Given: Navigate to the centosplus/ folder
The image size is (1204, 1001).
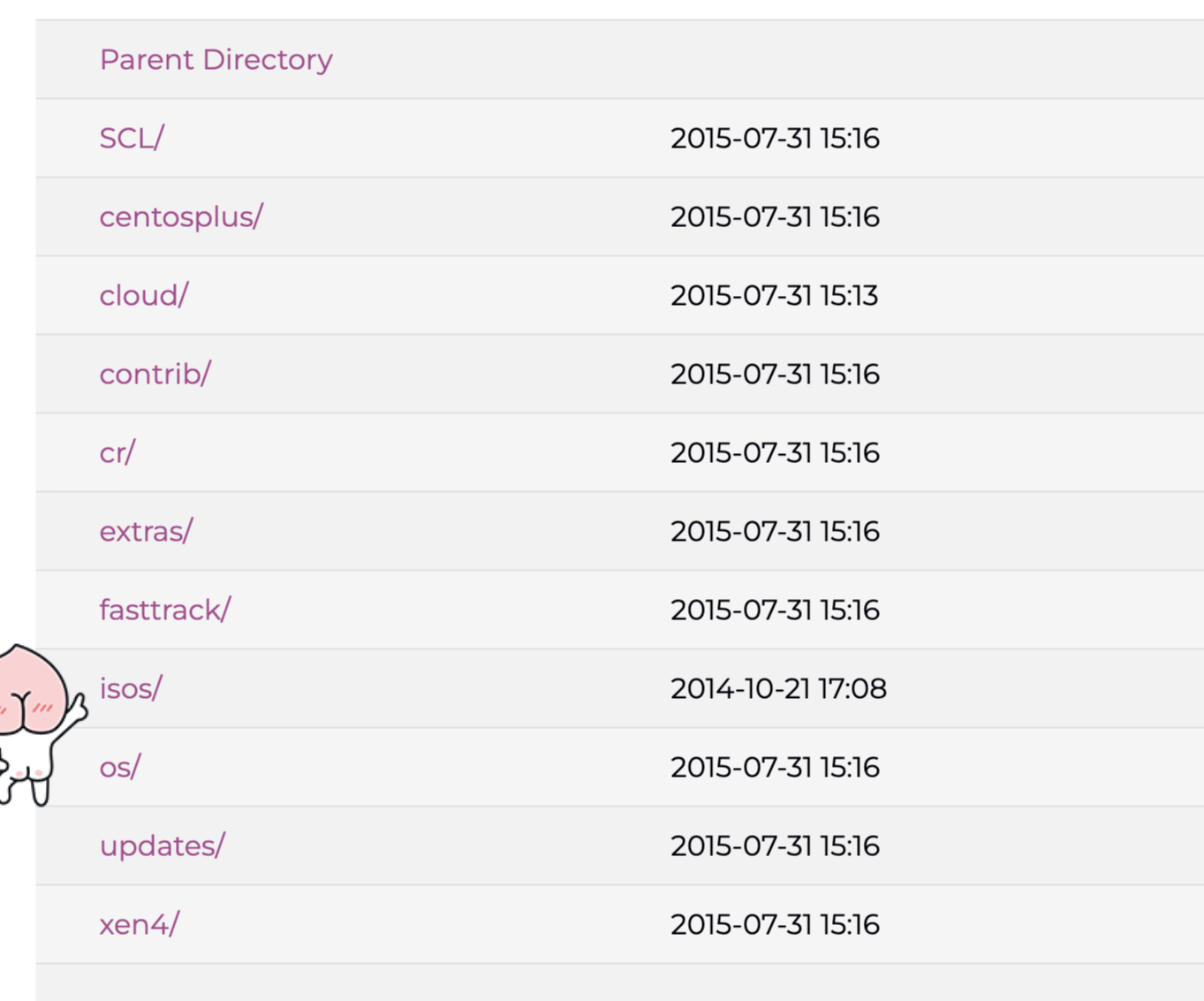Looking at the screenshot, I should coord(181,216).
